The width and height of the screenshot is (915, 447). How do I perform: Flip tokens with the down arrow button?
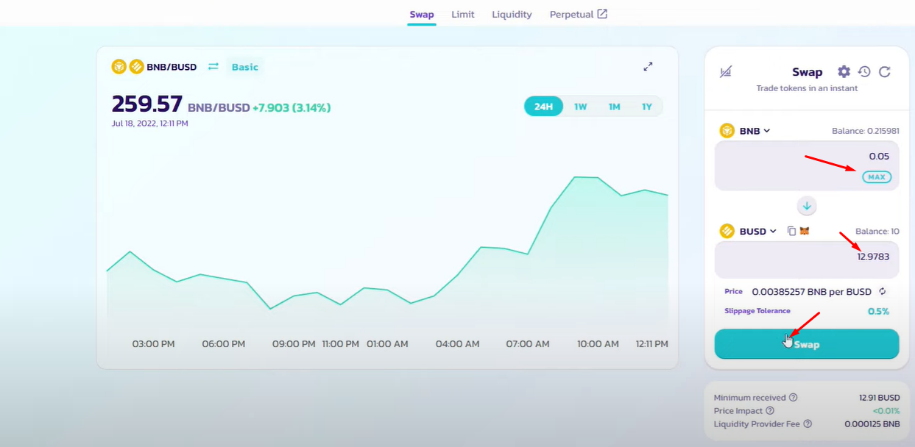[807, 205]
